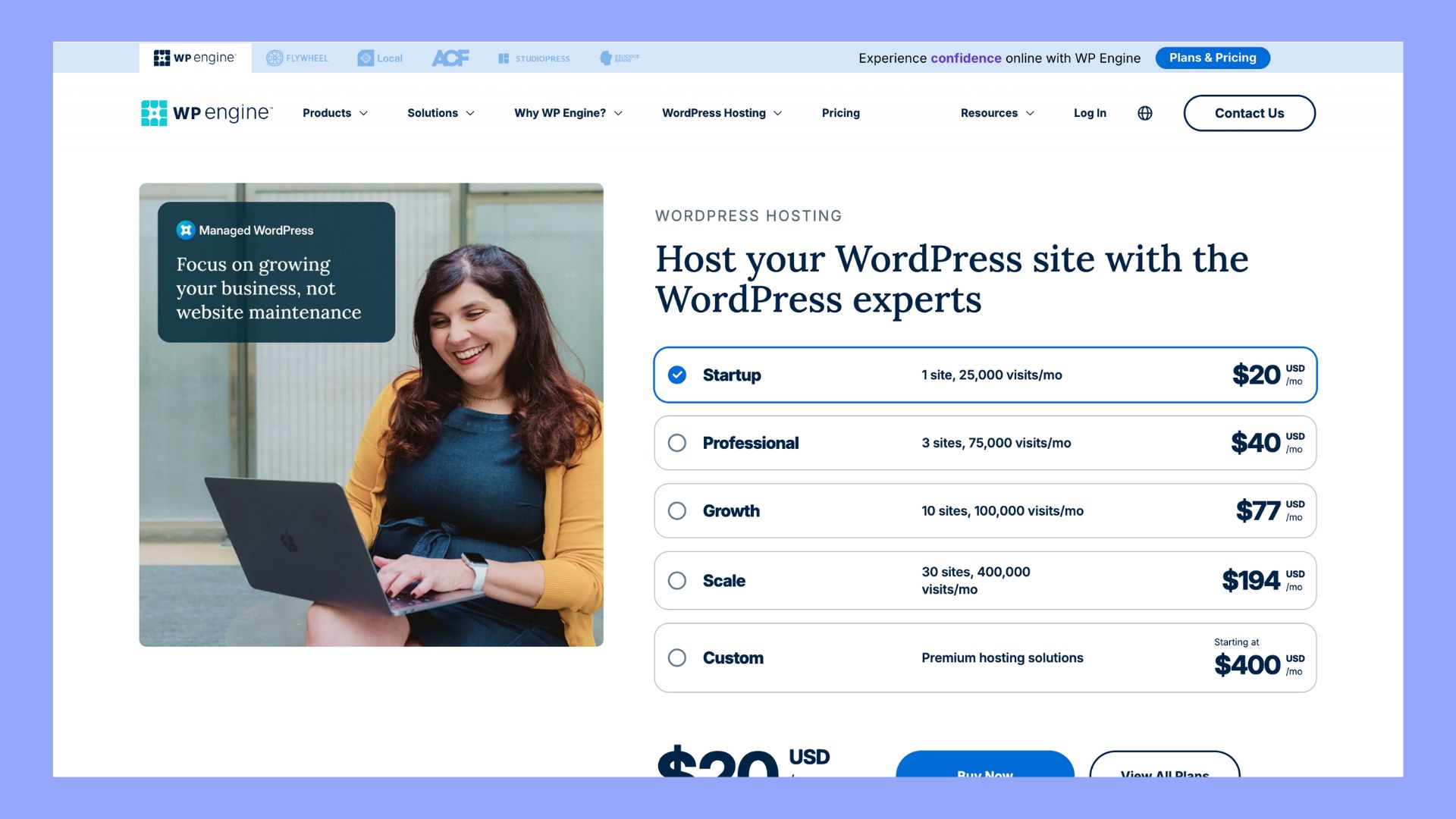Click the globe/language selector icon
The image size is (1456, 819).
point(1145,112)
